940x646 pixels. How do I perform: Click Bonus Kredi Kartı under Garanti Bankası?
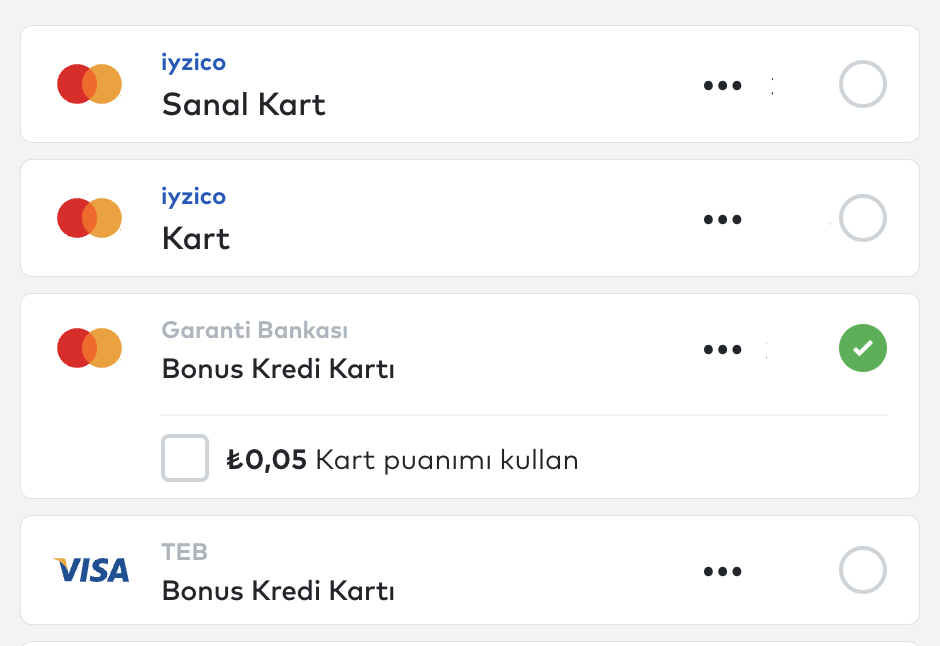278,369
